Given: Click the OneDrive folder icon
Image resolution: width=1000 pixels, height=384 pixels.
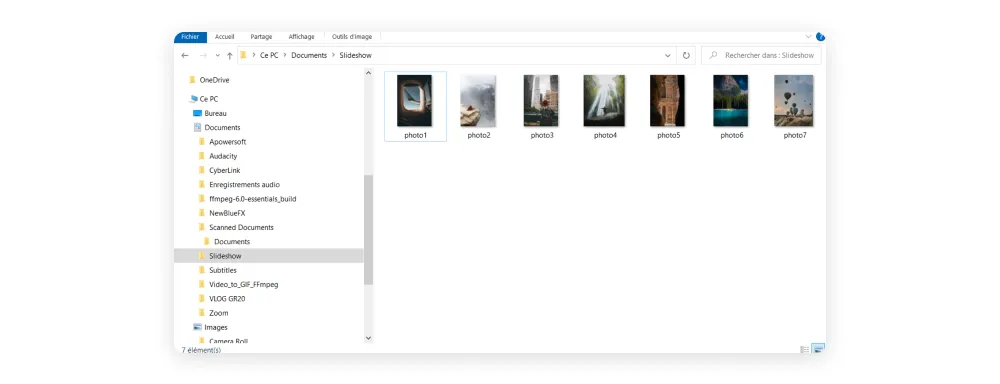Looking at the screenshot, I should (192, 80).
